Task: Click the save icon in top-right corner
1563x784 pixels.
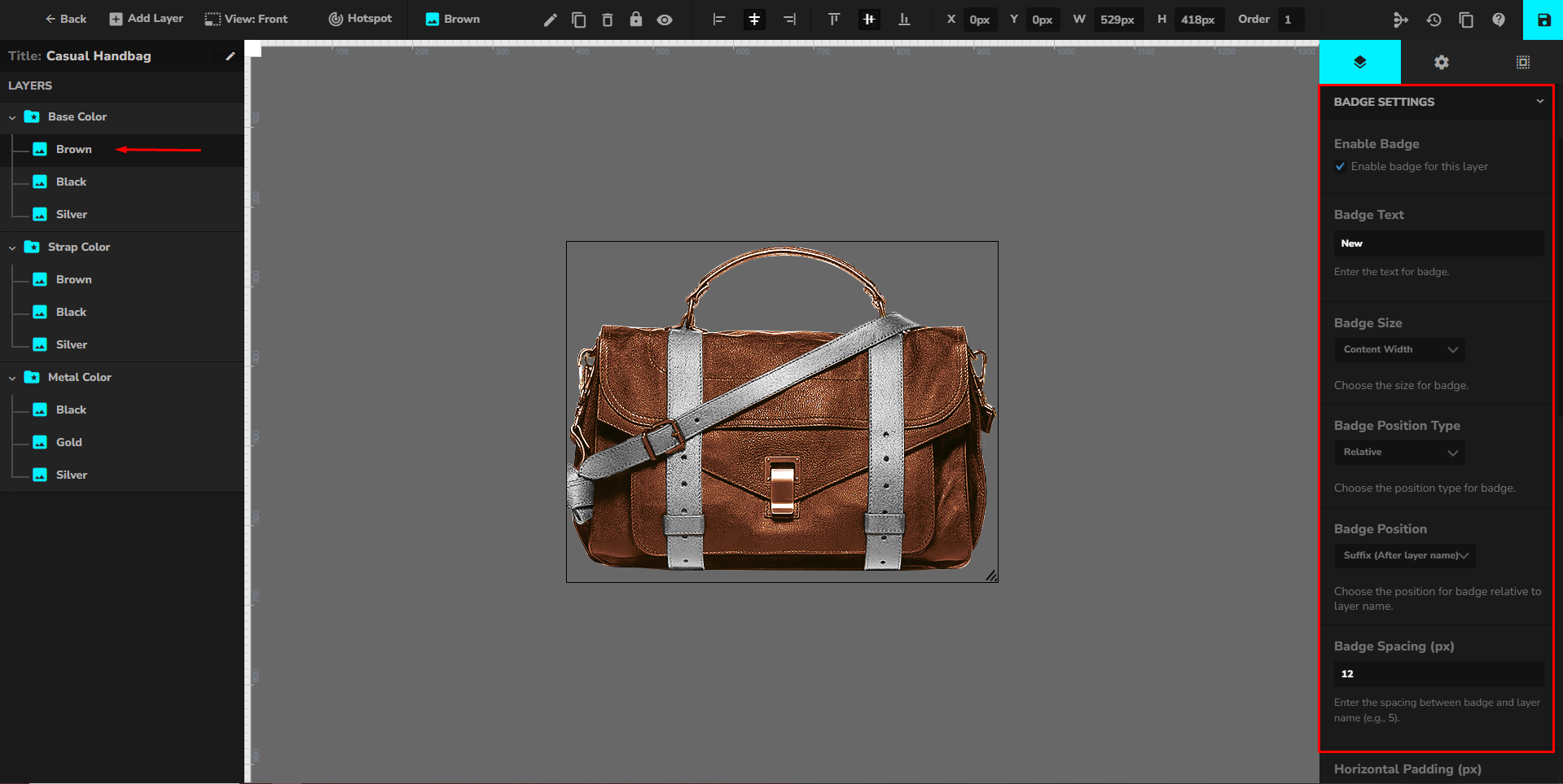Action: tap(1543, 20)
